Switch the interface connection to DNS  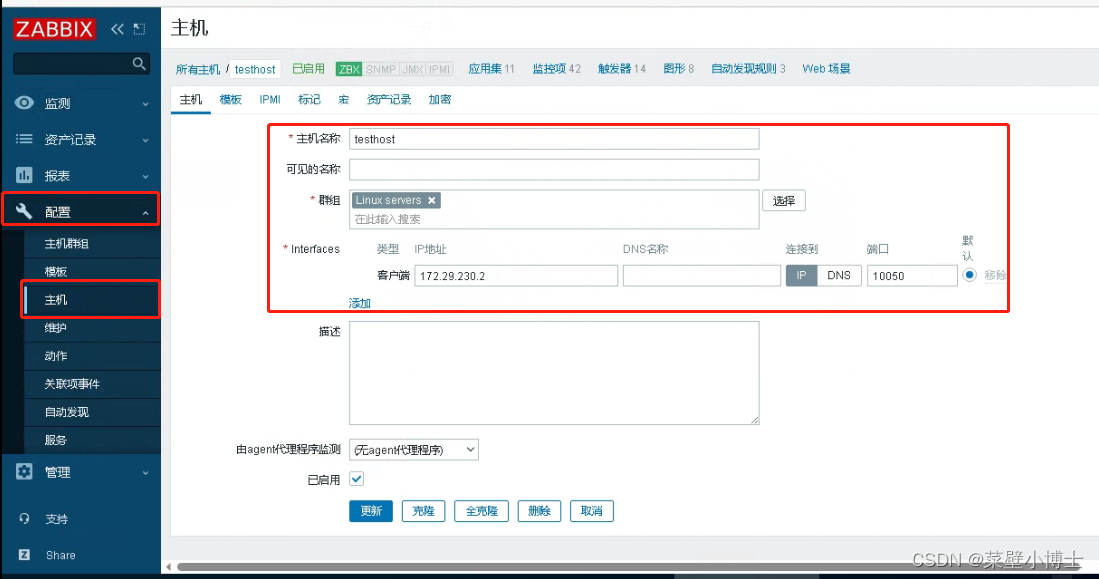[839, 275]
